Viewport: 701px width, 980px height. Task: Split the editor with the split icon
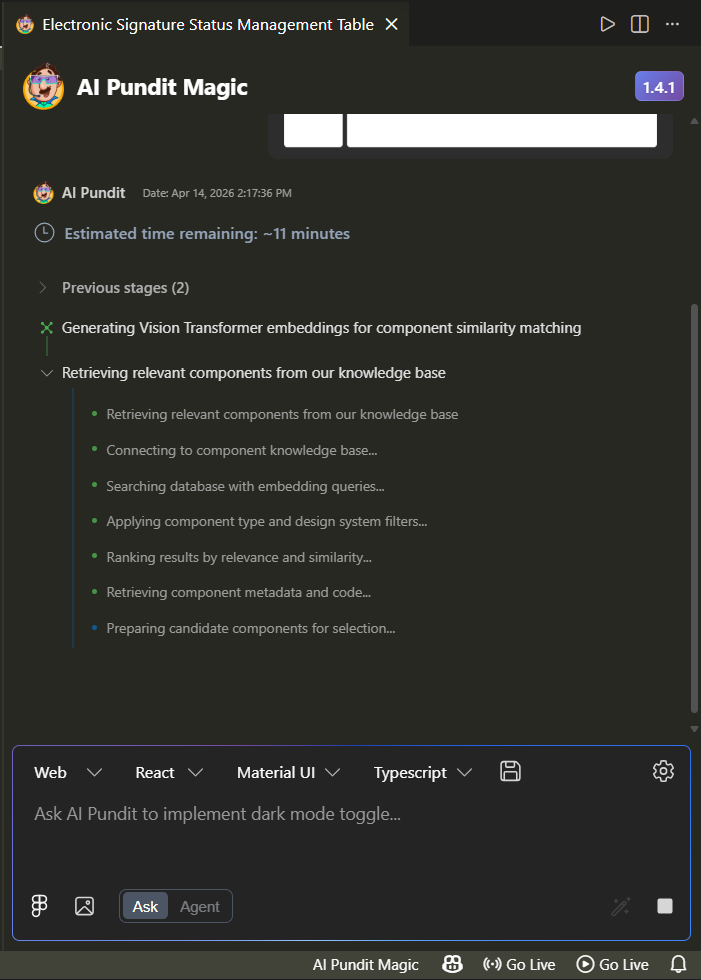[x=640, y=24]
